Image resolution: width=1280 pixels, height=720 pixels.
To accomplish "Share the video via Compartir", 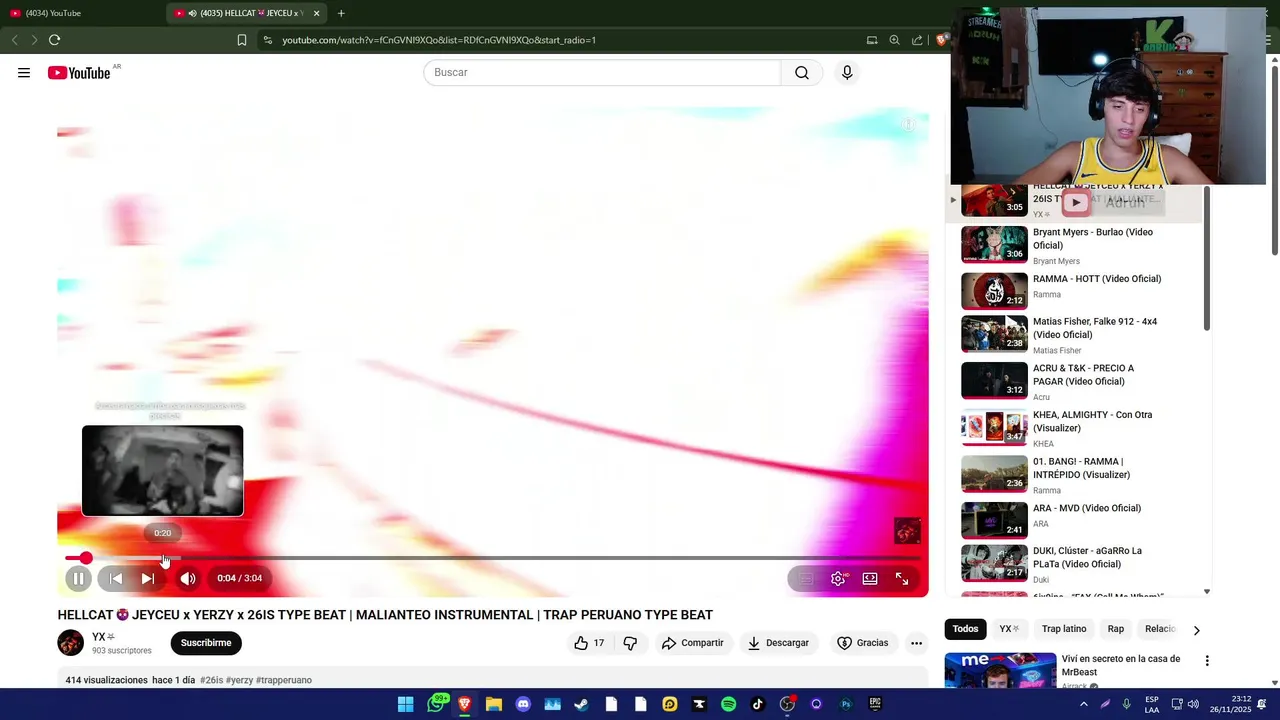I will [x=692, y=643].
